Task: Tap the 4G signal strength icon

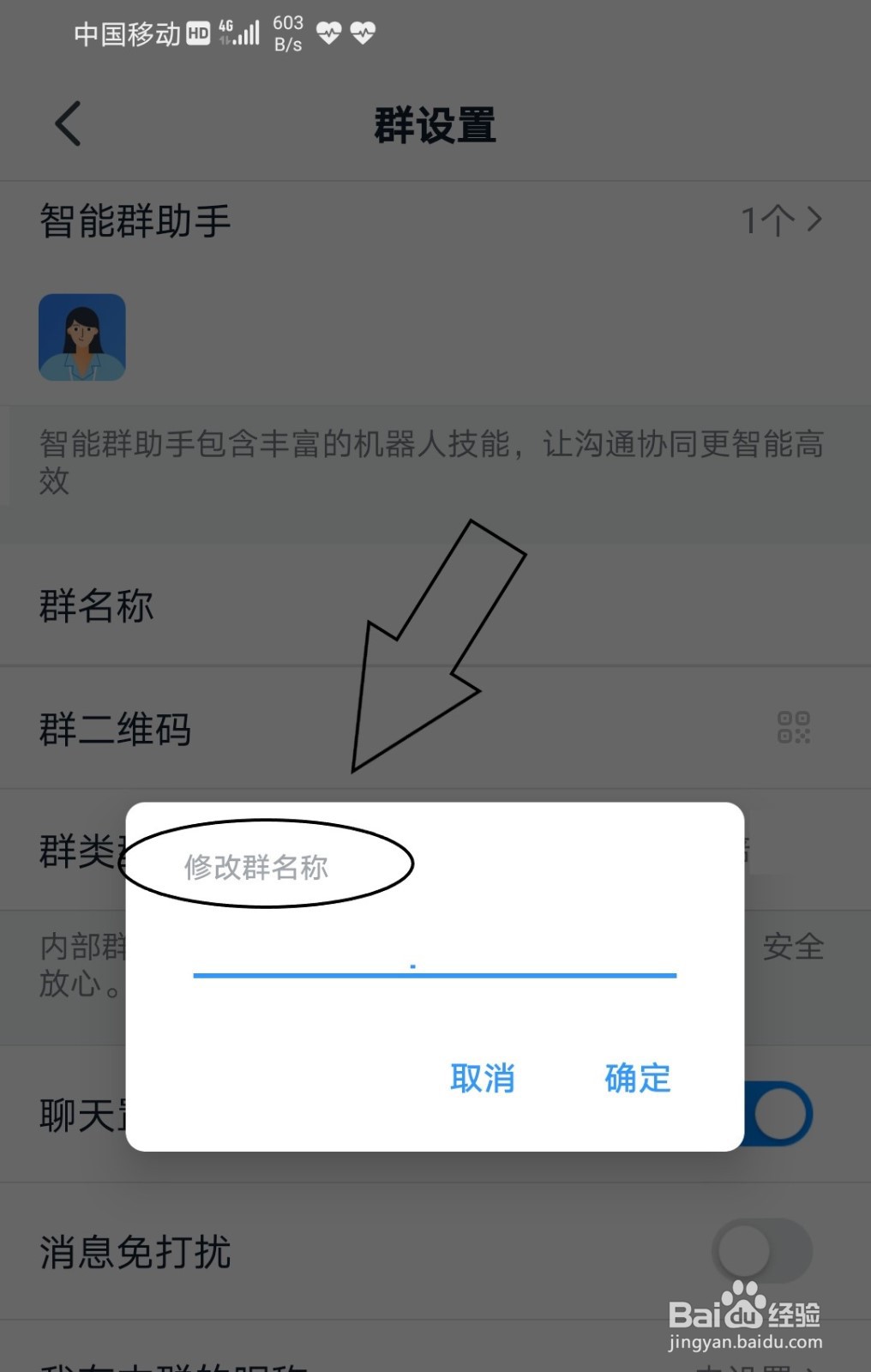Action: point(238,33)
